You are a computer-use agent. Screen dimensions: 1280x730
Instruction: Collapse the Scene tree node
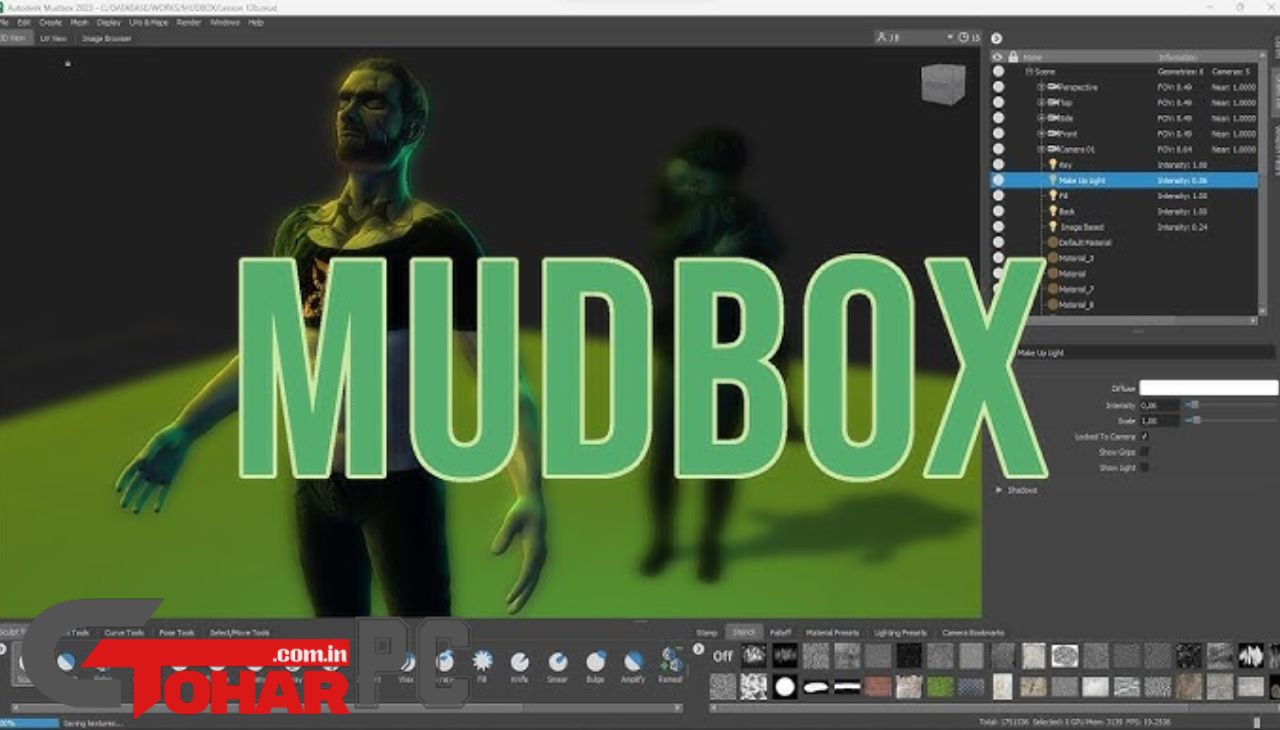[x=1027, y=72]
